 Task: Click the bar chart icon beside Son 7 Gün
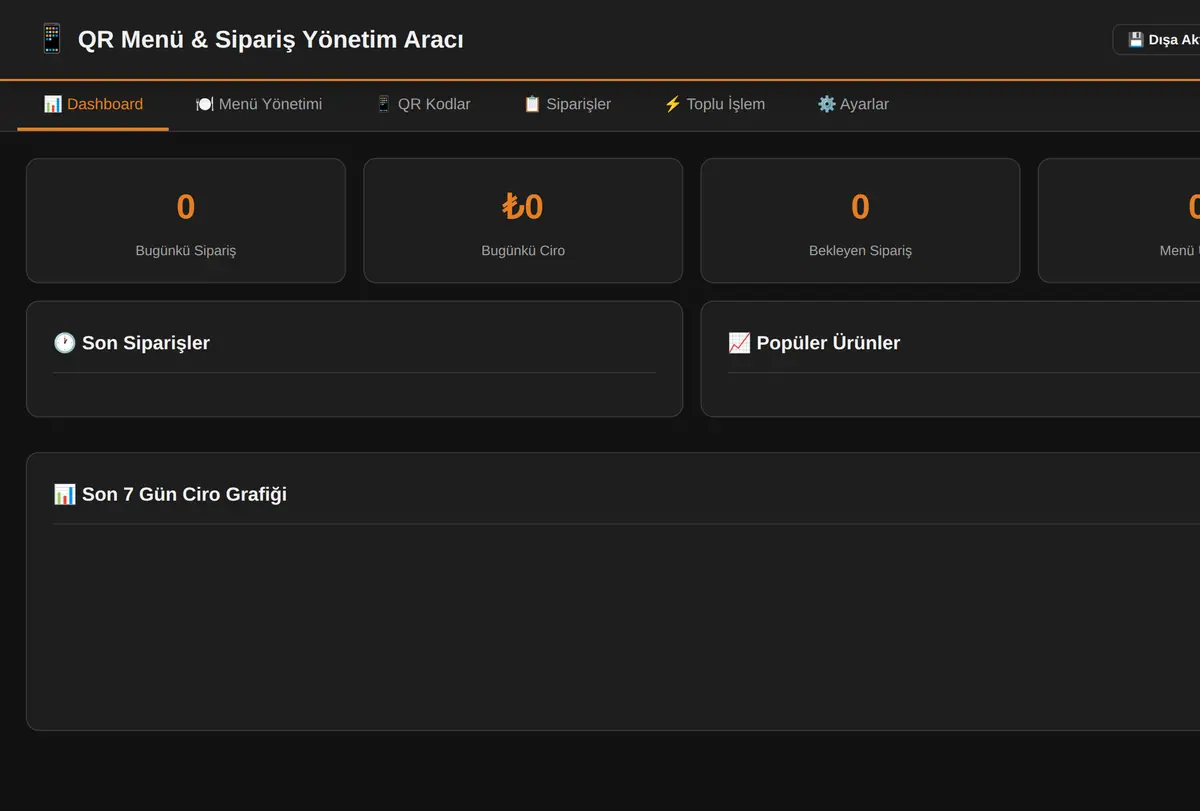(64, 494)
